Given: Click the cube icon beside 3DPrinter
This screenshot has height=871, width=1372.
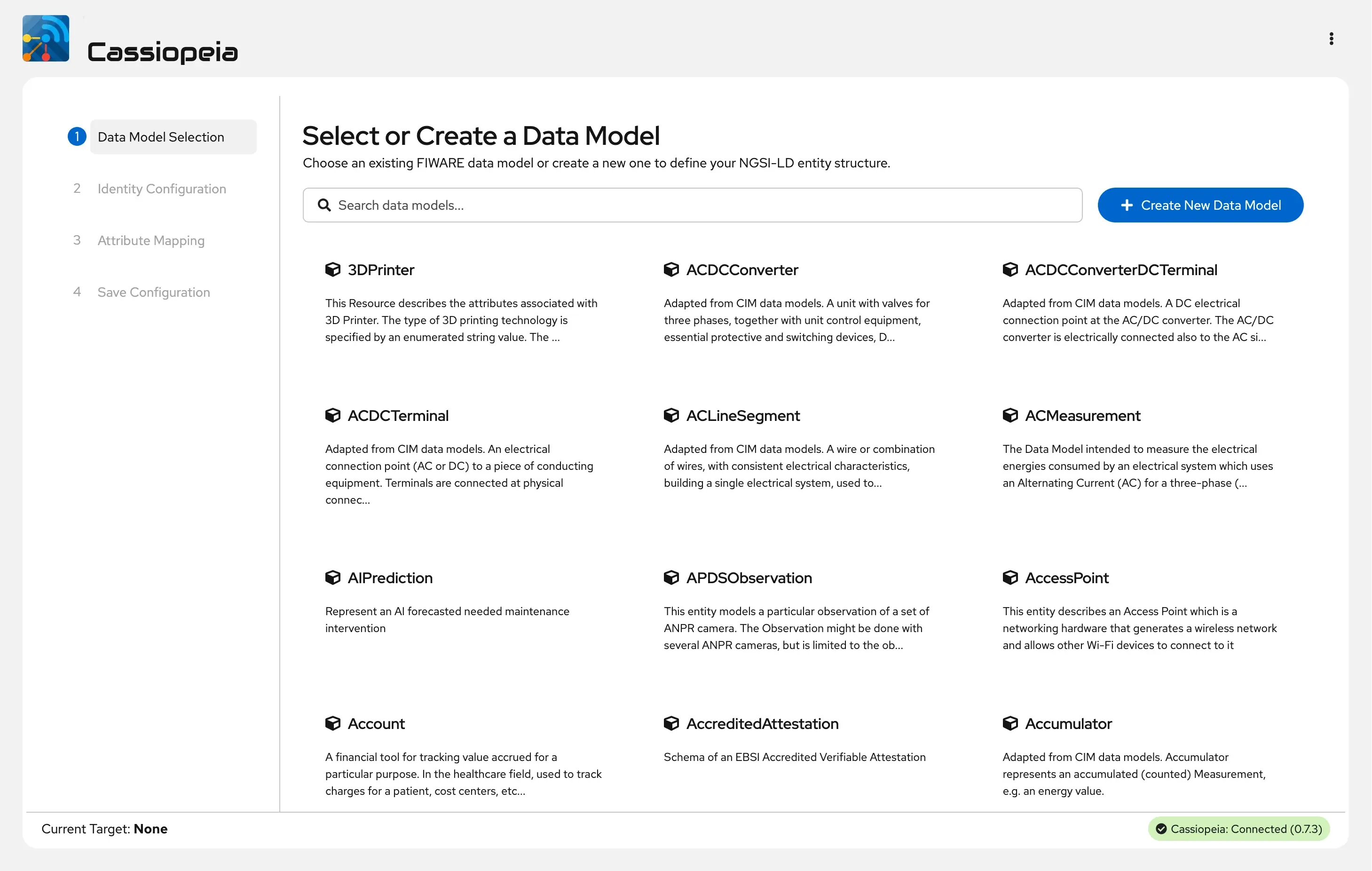Looking at the screenshot, I should (333, 269).
